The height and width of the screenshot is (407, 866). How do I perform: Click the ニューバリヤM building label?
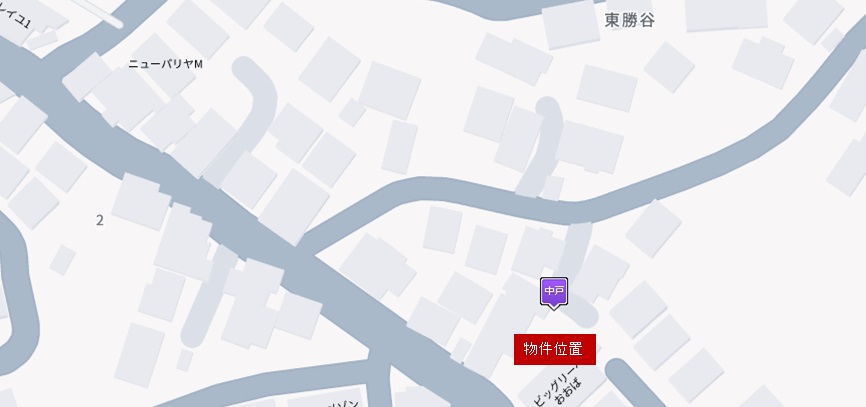[165, 64]
